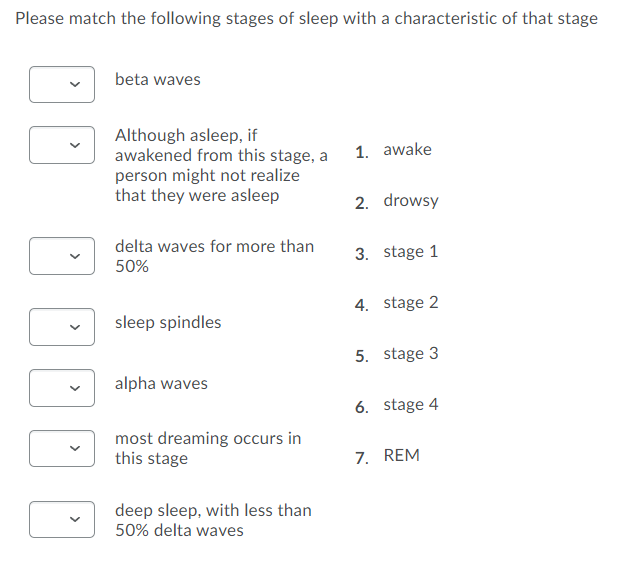The image size is (640, 568).
Task: Expand the sleep spindles answer dropdown
Action: [61, 327]
